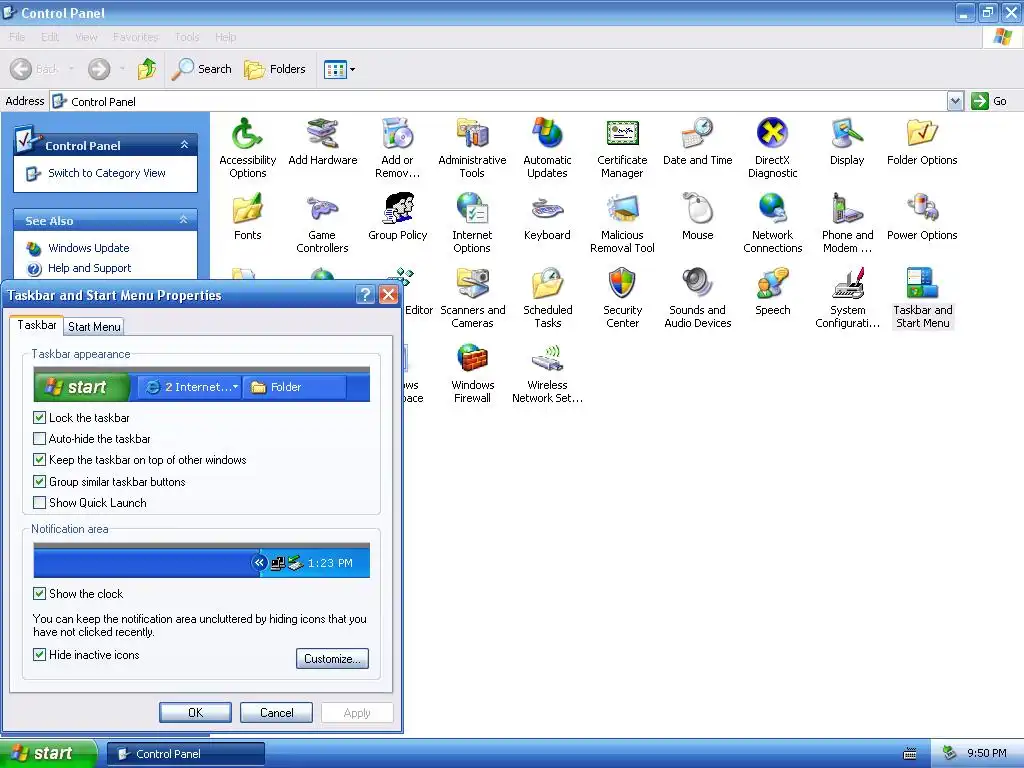
Task: Enable Show Quick Launch
Action: (39, 503)
